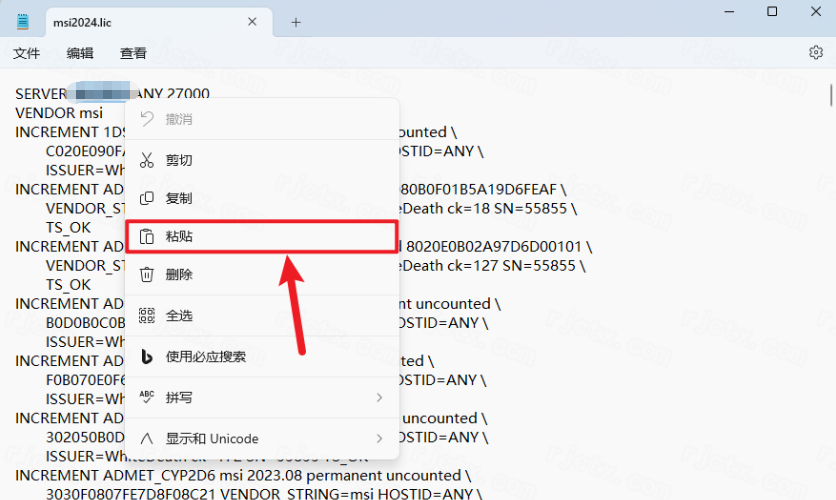Click the clipboard Paste icon

point(147,237)
